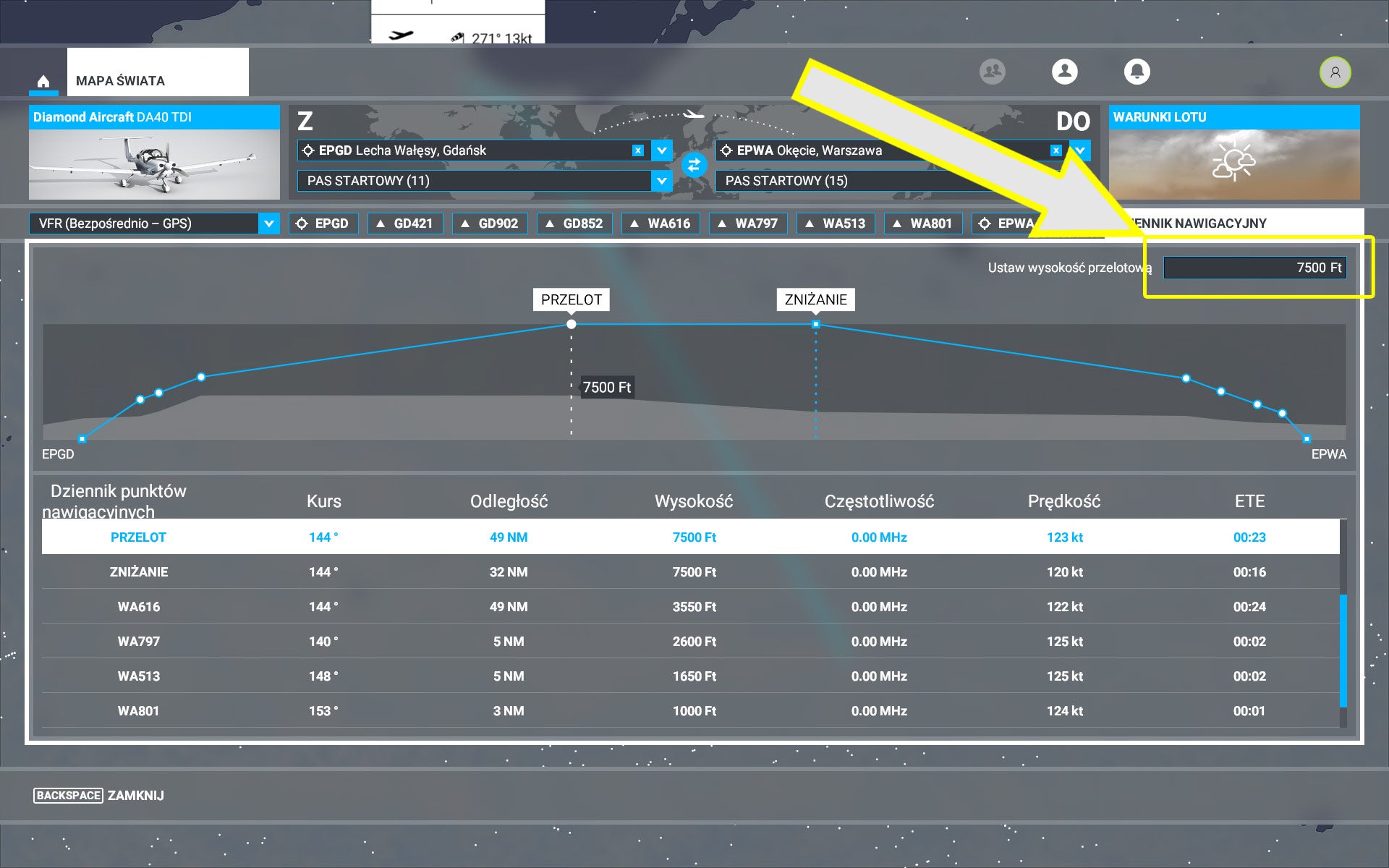Clear the EPGD departure airport
The width and height of the screenshot is (1389, 868).
(637, 150)
